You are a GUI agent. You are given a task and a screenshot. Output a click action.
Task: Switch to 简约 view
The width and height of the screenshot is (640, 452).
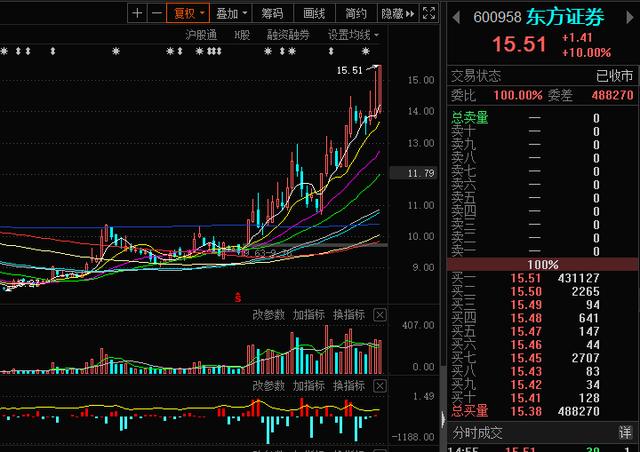pyautogui.click(x=356, y=13)
